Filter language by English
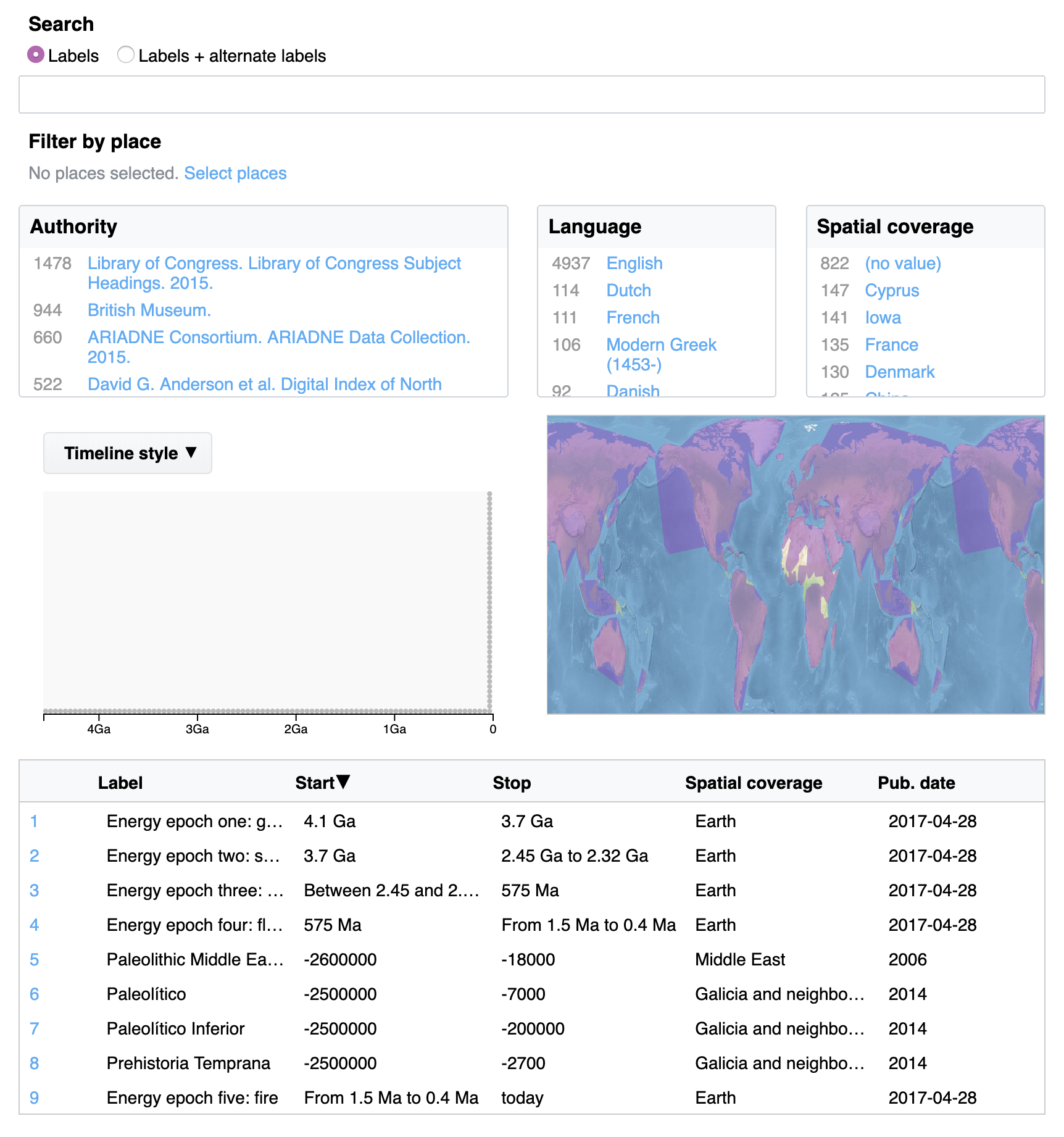Image resolution: width=1064 pixels, height=1137 pixels. click(x=634, y=264)
